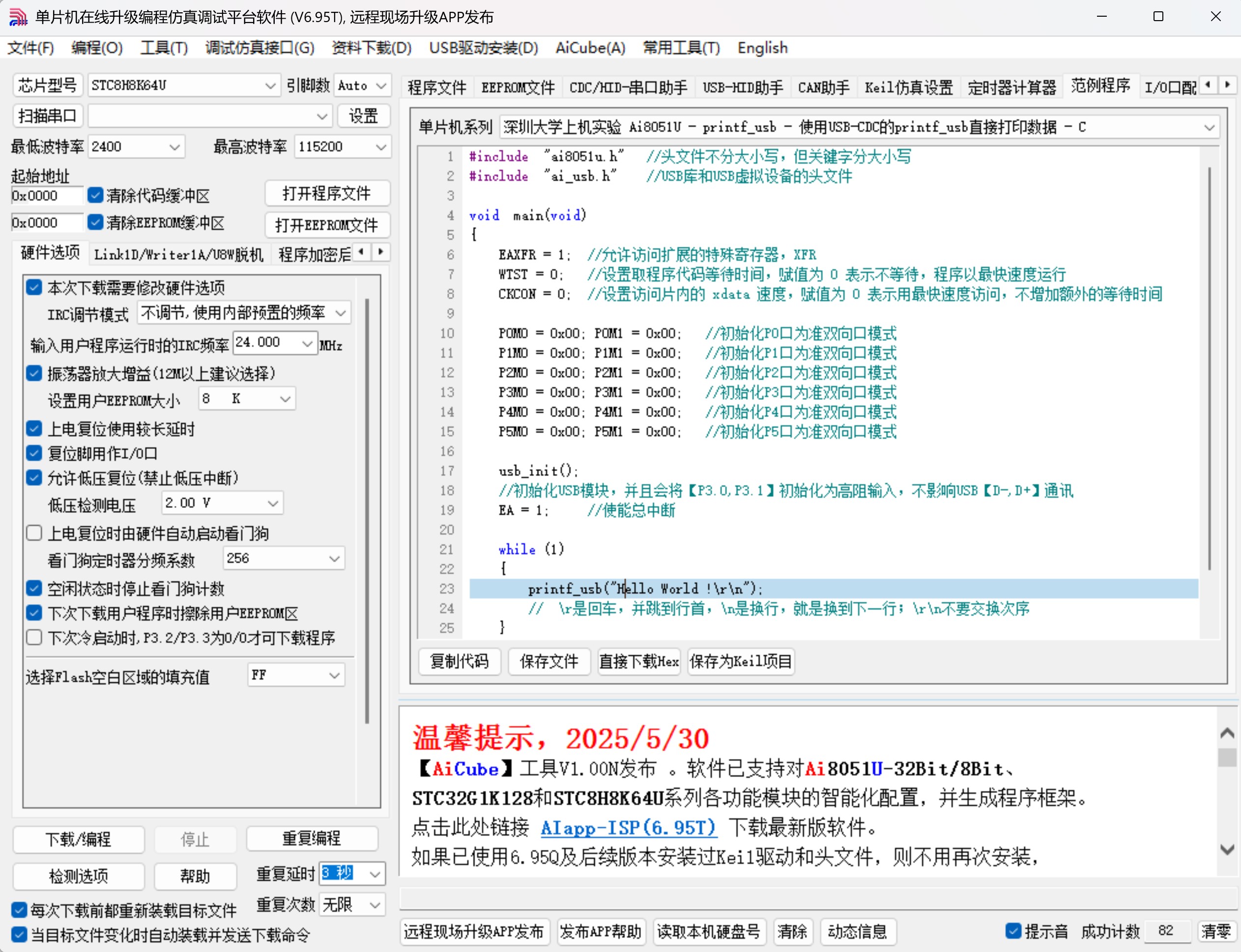Click 远程现场升级APP发布 button
Viewport: 1241px width, 952px height.
pyautogui.click(x=474, y=931)
